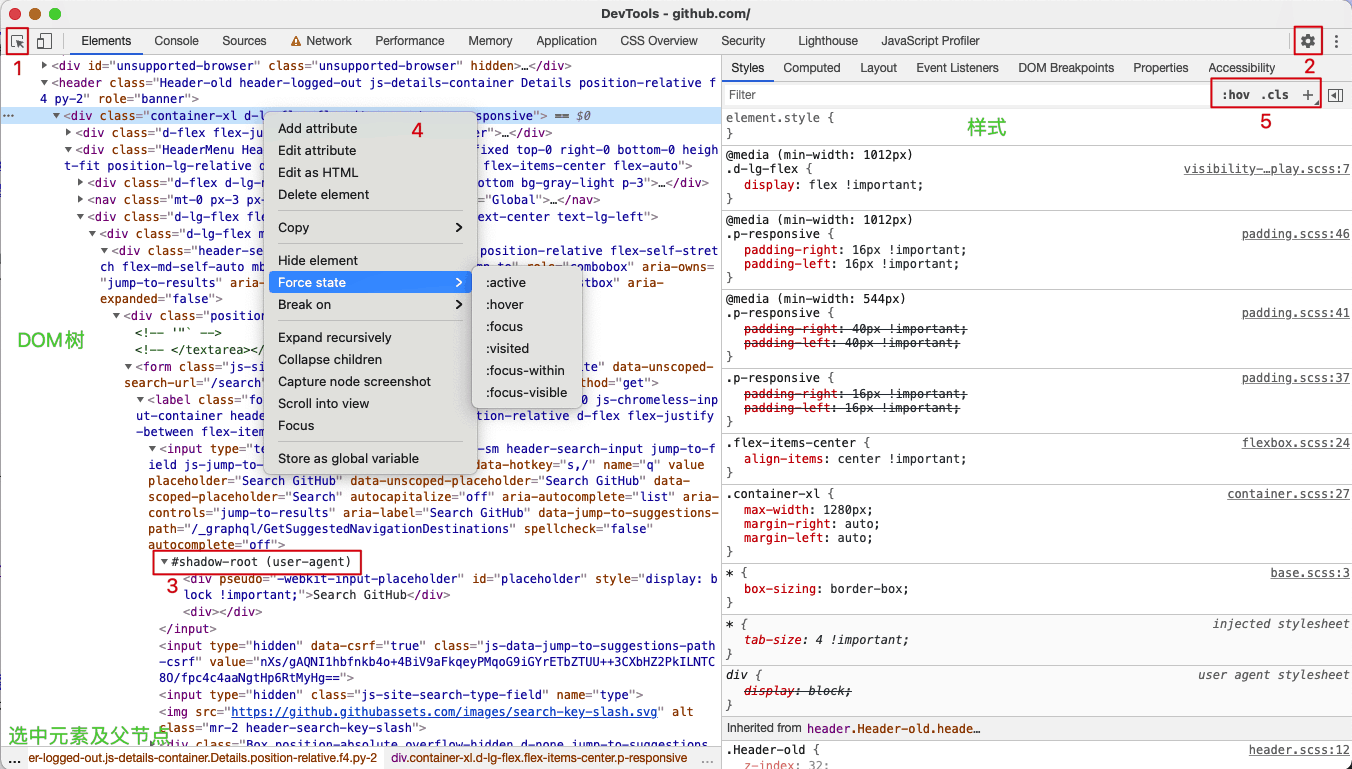This screenshot has height=769, width=1352.
Task: Click the element.style rule block
Action: point(1036,125)
